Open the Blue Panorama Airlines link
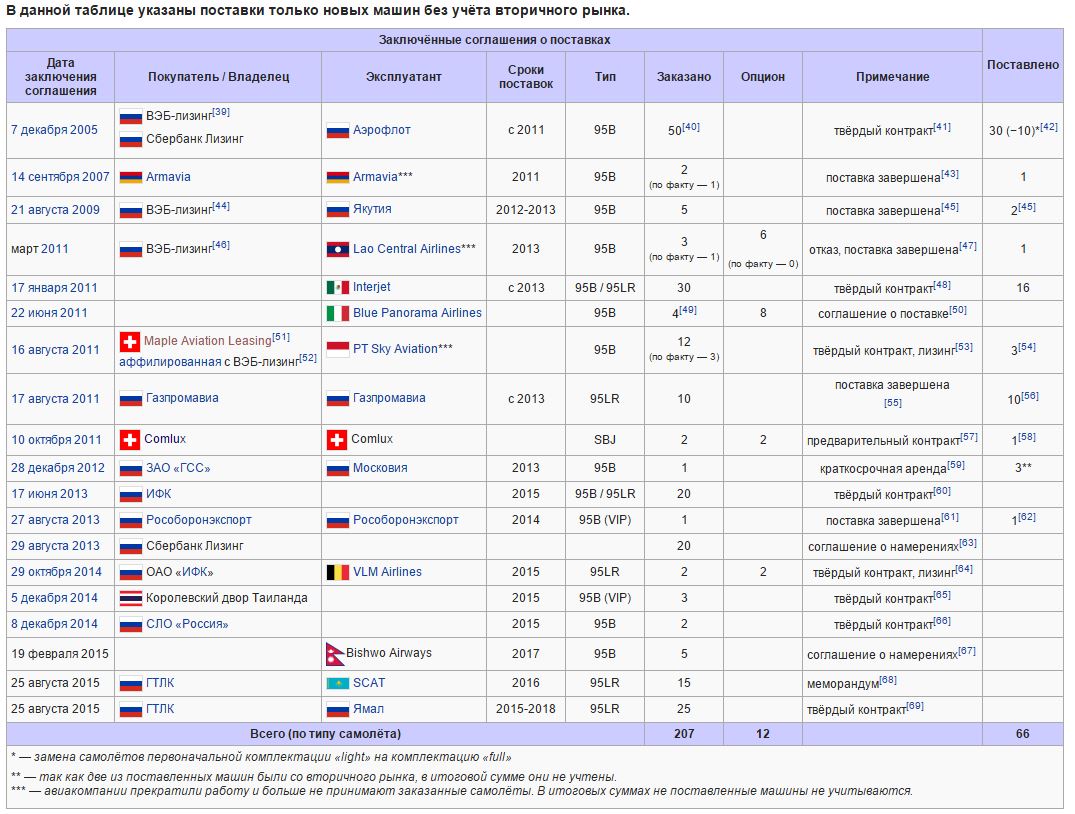 (417, 313)
